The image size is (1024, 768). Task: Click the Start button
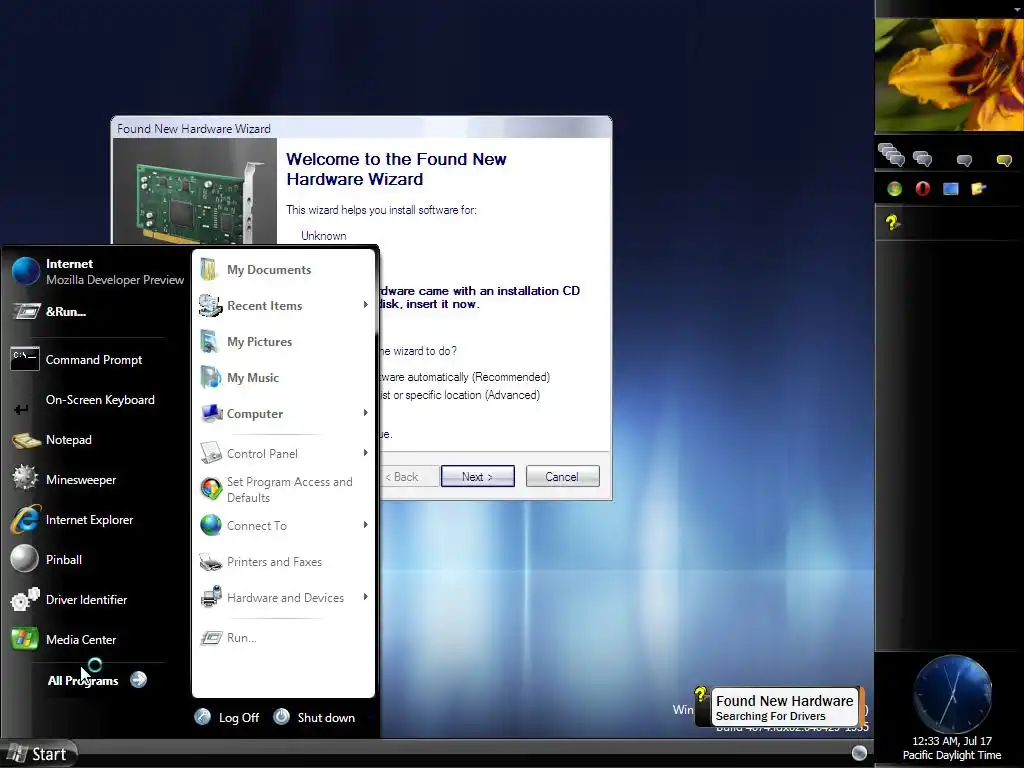tap(39, 754)
